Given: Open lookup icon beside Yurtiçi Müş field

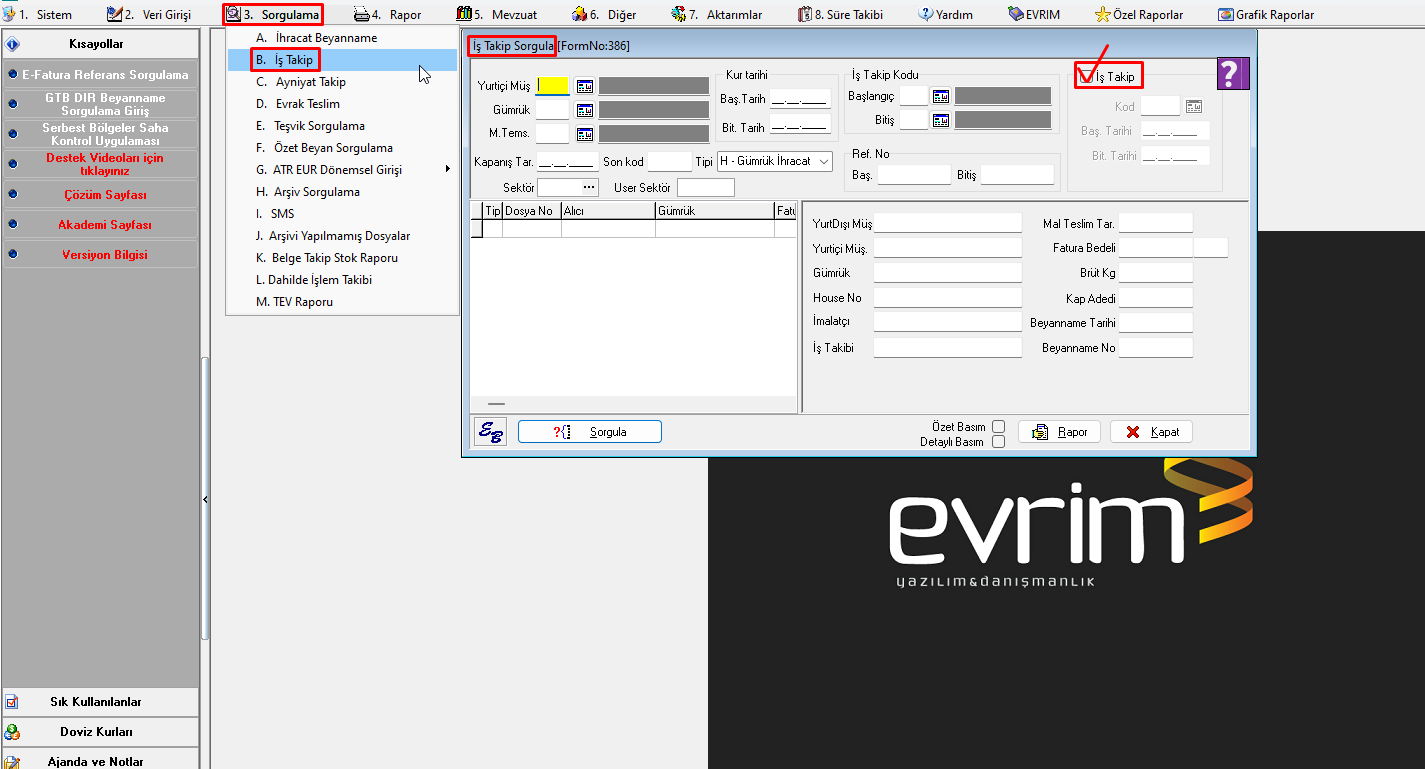Looking at the screenshot, I should click(x=585, y=86).
